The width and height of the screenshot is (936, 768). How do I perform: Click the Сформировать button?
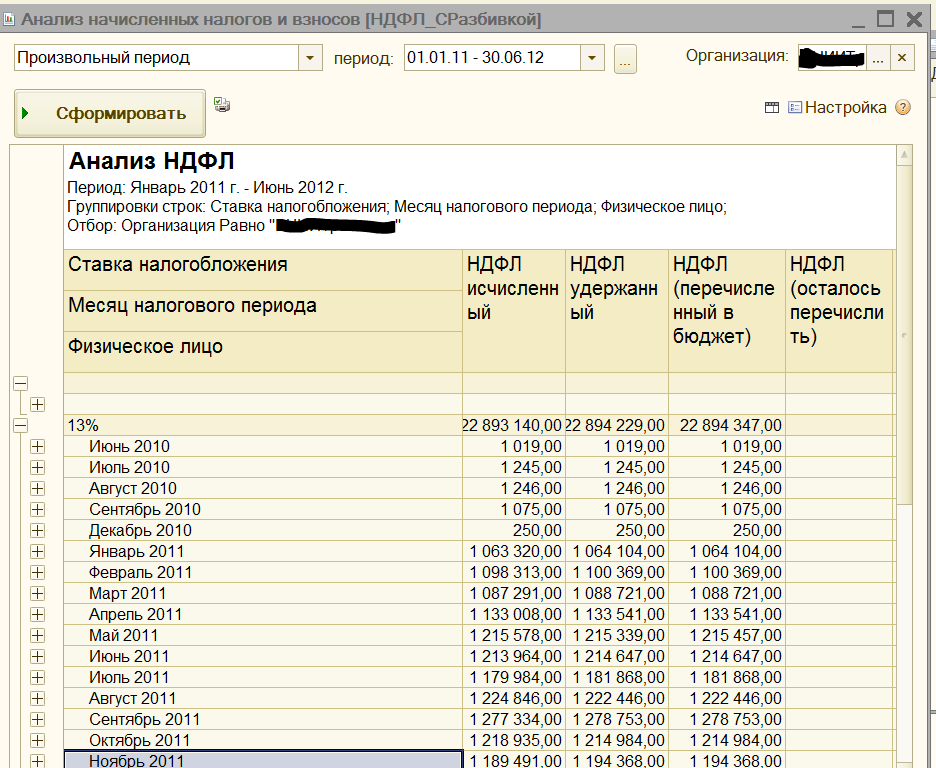tap(110, 113)
